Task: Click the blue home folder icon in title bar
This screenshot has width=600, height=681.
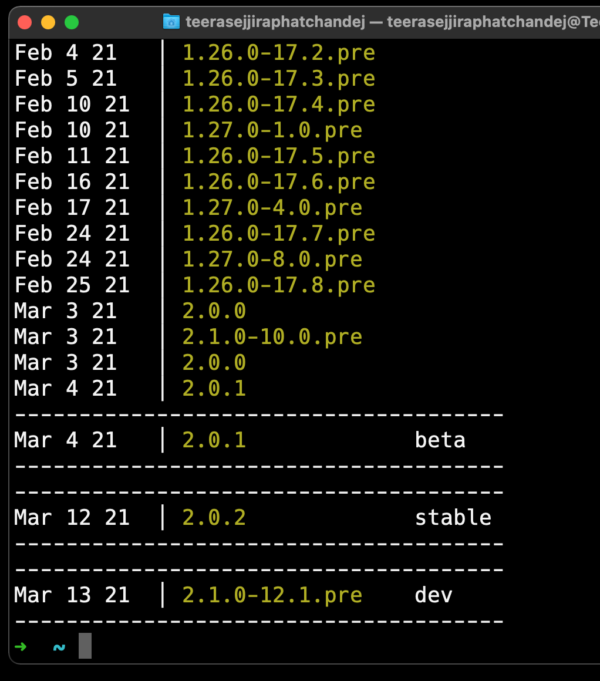Action: click(x=171, y=21)
